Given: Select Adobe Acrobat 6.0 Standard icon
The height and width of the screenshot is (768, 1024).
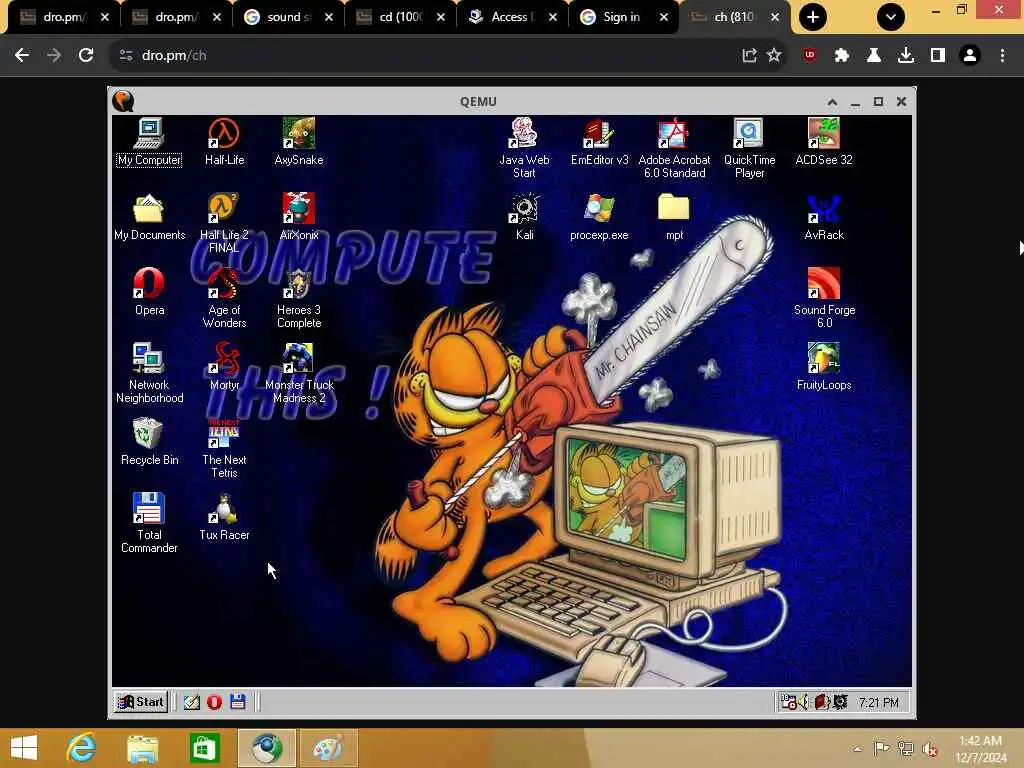Looking at the screenshot, I should click(x=674, y=149).
